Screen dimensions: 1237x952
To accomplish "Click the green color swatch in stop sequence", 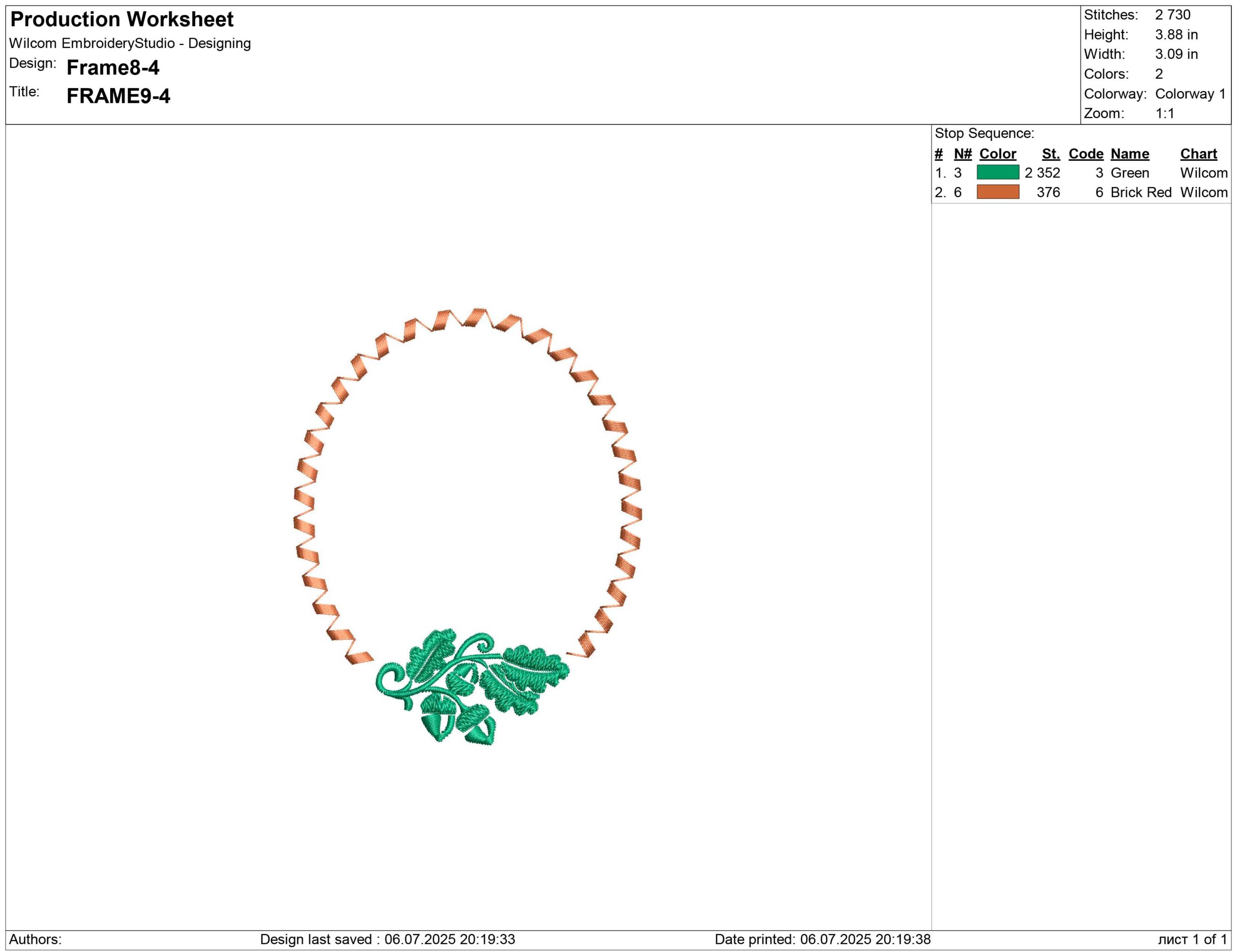I will click(x=997, y=172).
